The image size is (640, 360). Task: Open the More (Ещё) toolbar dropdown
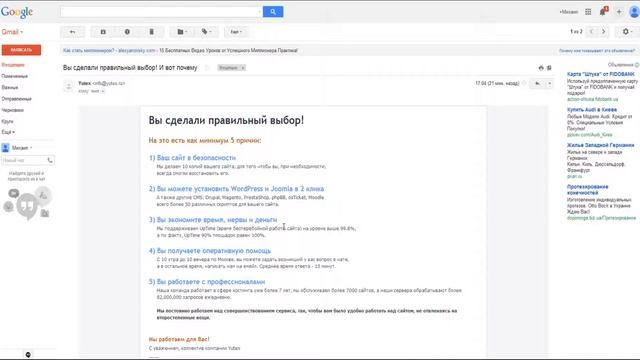pyautogui.click(x=236, y=32)
